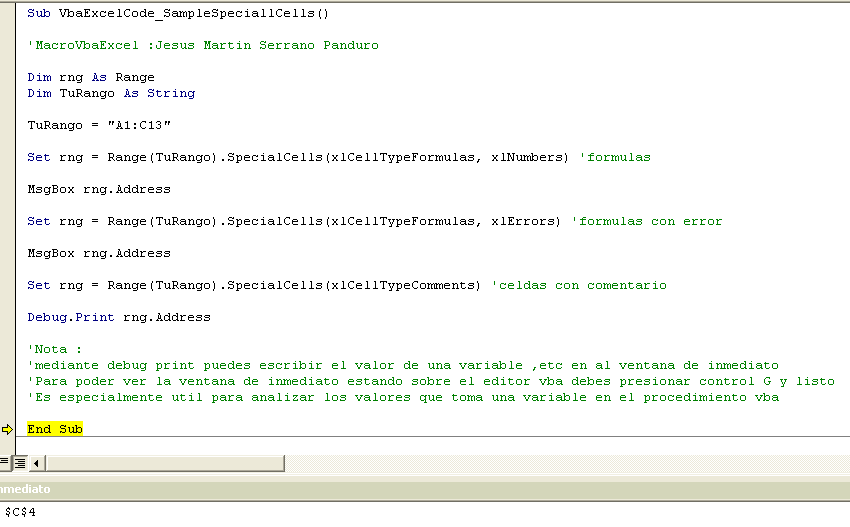
Task: Click the xlNumbers constant in the code
Action: click(x=526, y=157)
